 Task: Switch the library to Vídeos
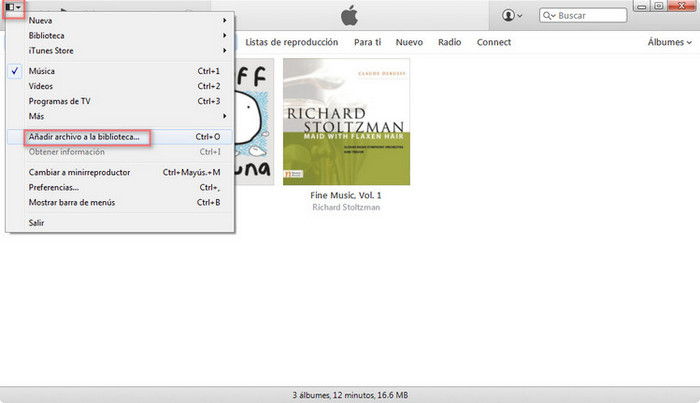pyautogui.click(x=120, y=86)
